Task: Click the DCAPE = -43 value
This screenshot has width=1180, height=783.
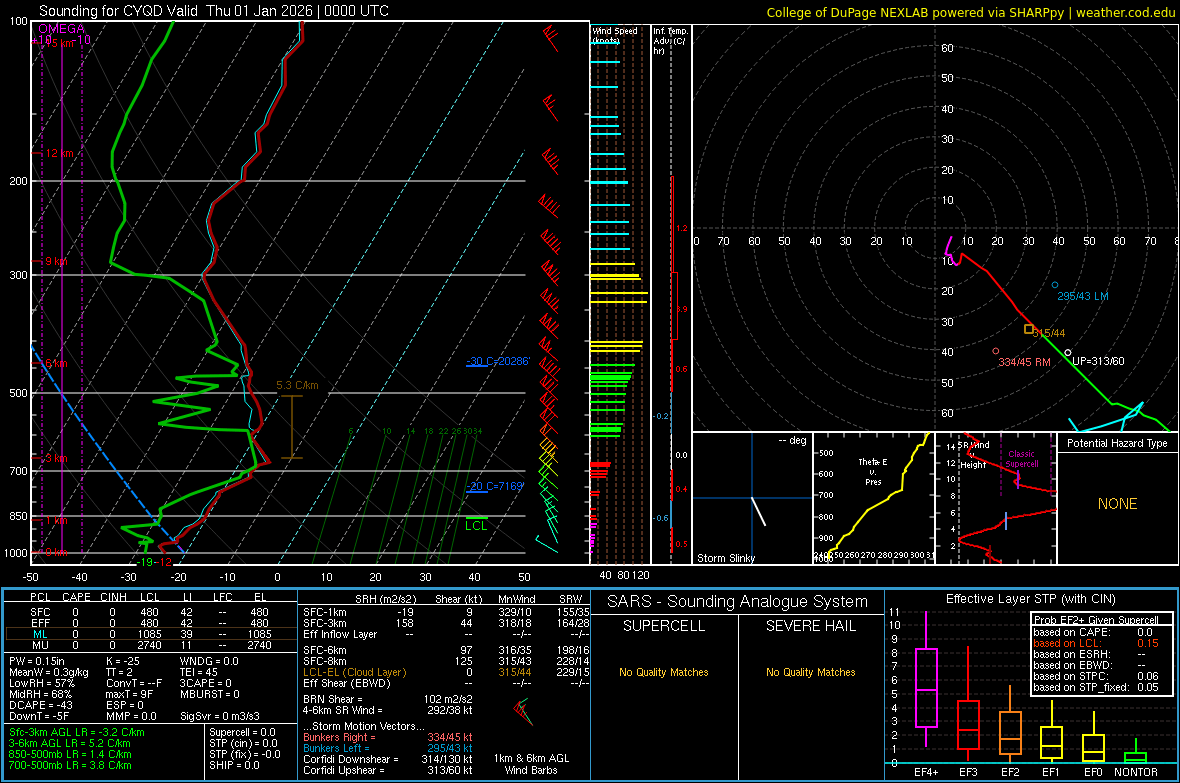Action: (42, 705)
